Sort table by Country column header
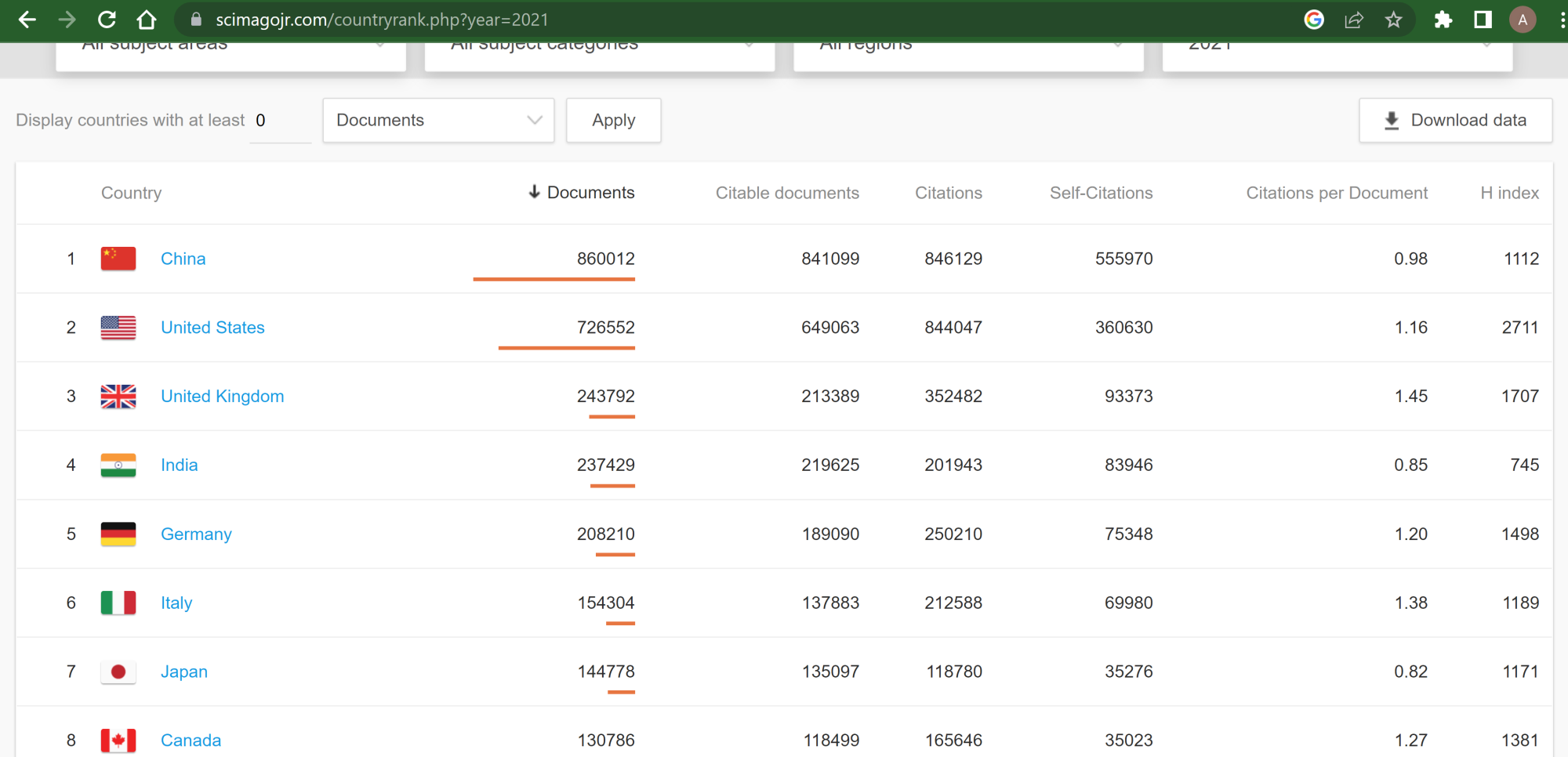 point(131,193)
